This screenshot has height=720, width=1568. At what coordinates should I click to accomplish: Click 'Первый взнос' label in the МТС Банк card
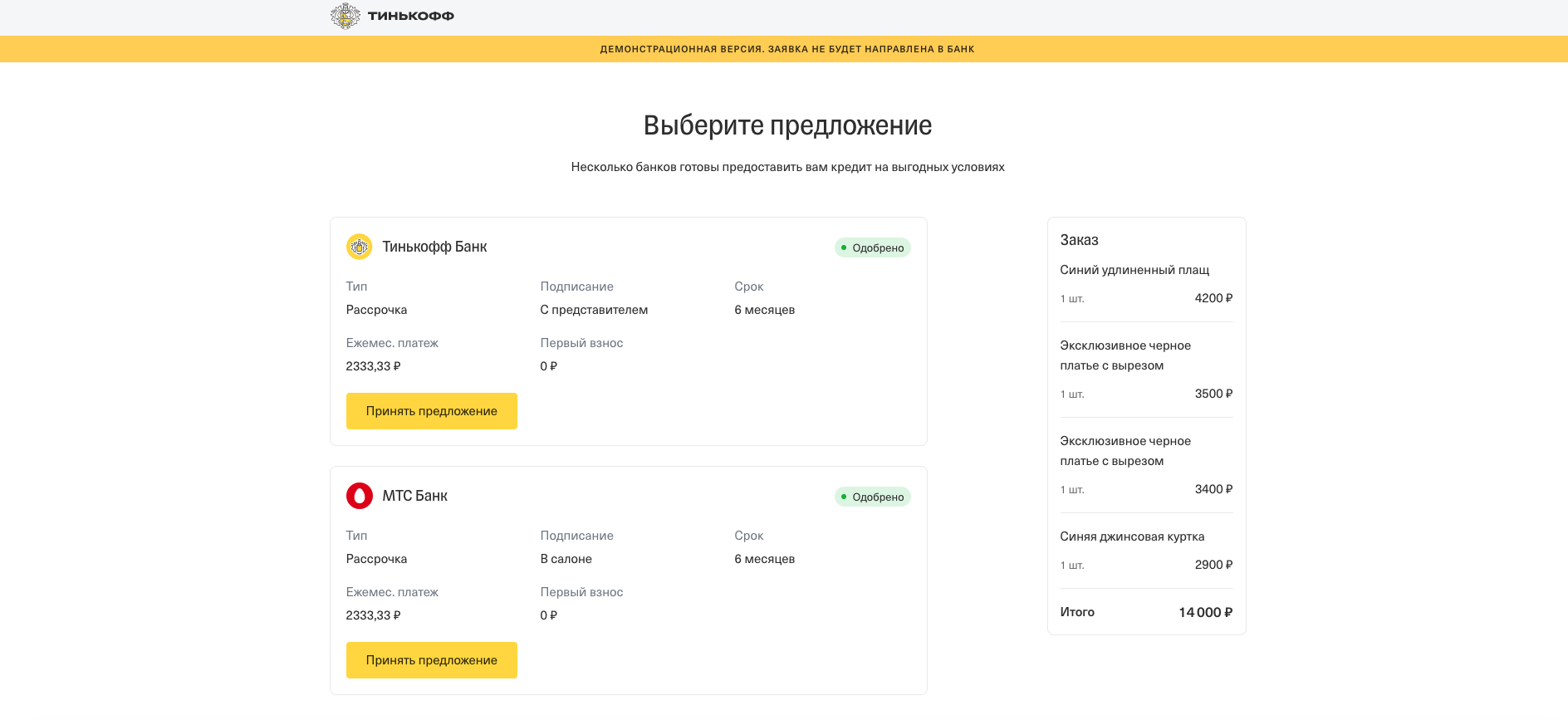click(581, 592)
